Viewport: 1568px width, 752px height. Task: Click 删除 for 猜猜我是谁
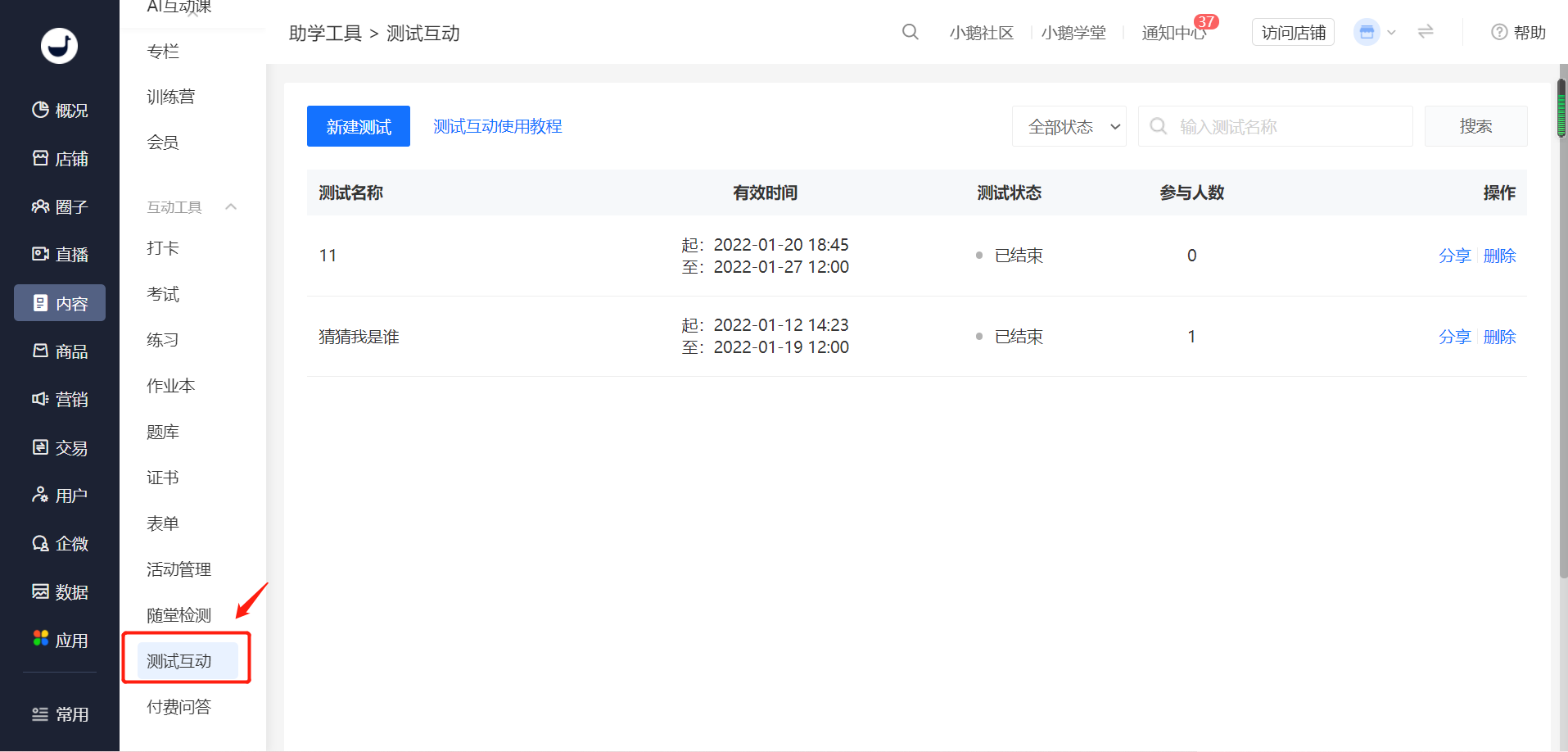[x=1499, y=337]
